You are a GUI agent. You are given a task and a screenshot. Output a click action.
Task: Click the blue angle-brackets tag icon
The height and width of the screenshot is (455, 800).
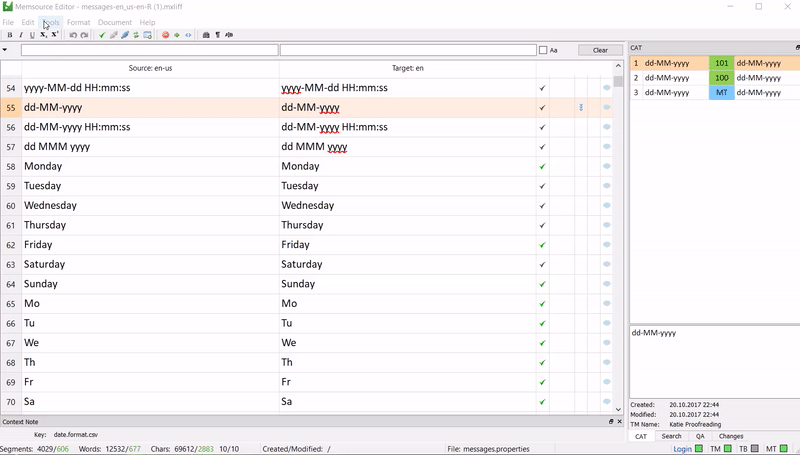point(188,35)
